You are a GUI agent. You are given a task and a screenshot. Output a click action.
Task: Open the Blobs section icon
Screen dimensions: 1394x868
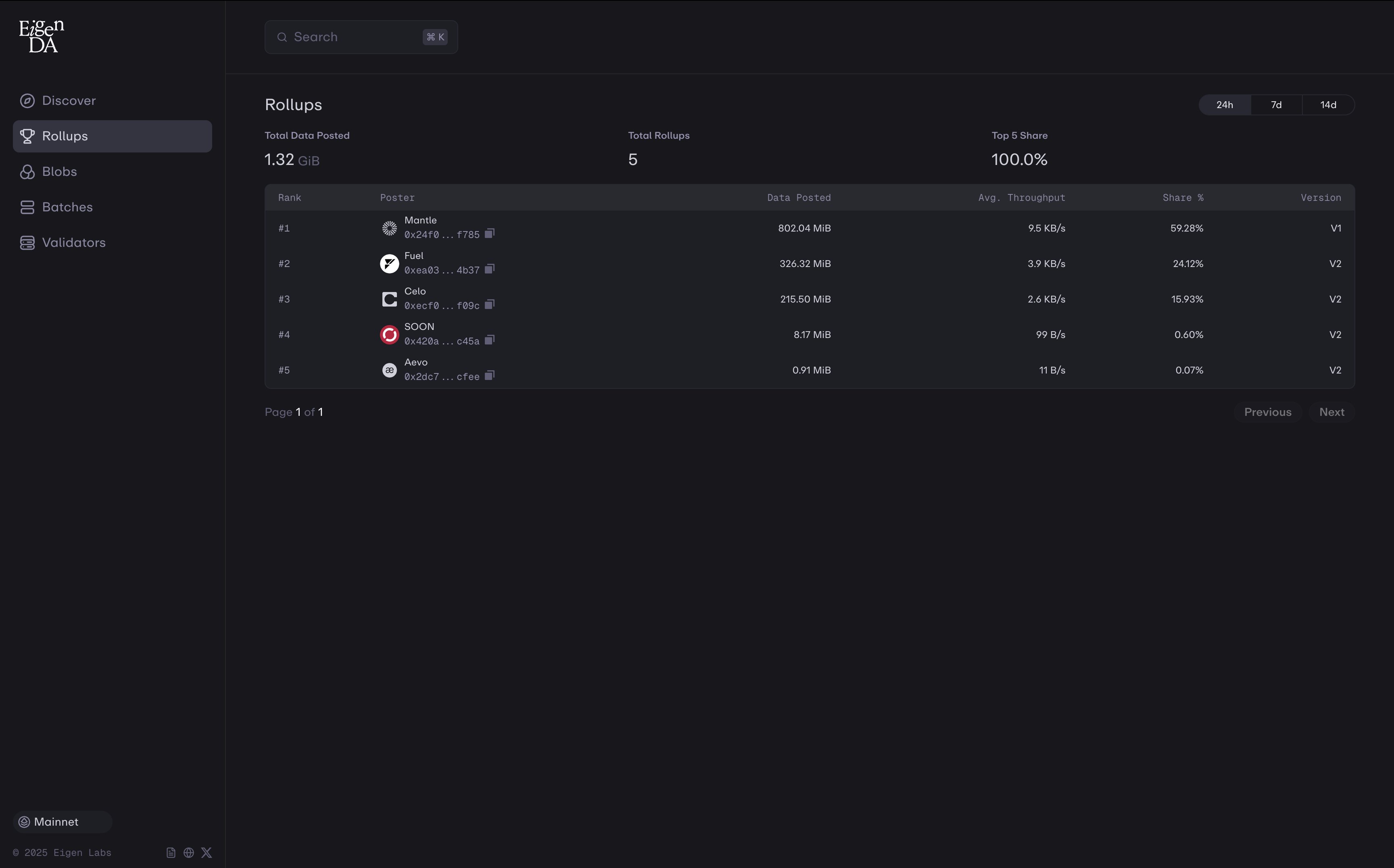[x=27, y=171]
